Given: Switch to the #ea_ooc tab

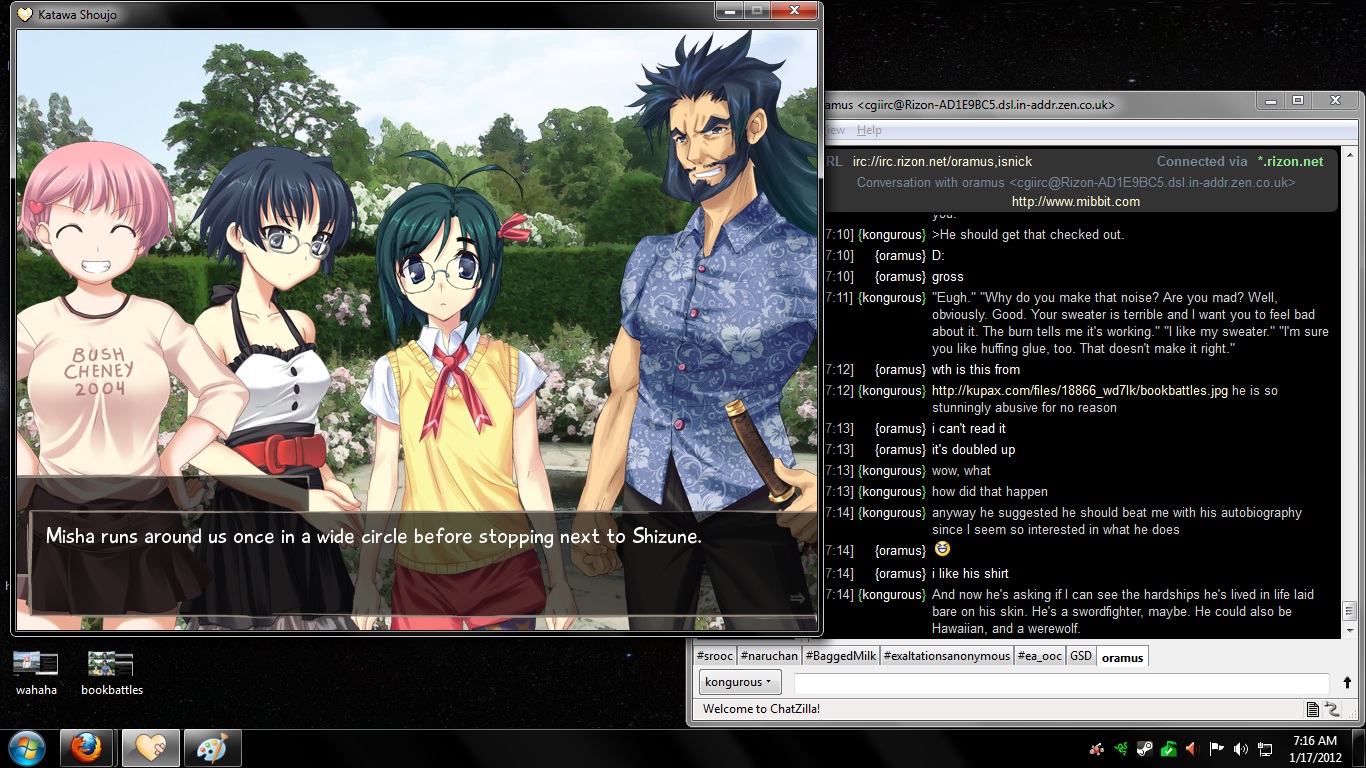Looking at the screenshot, I should click(1040, 656).
